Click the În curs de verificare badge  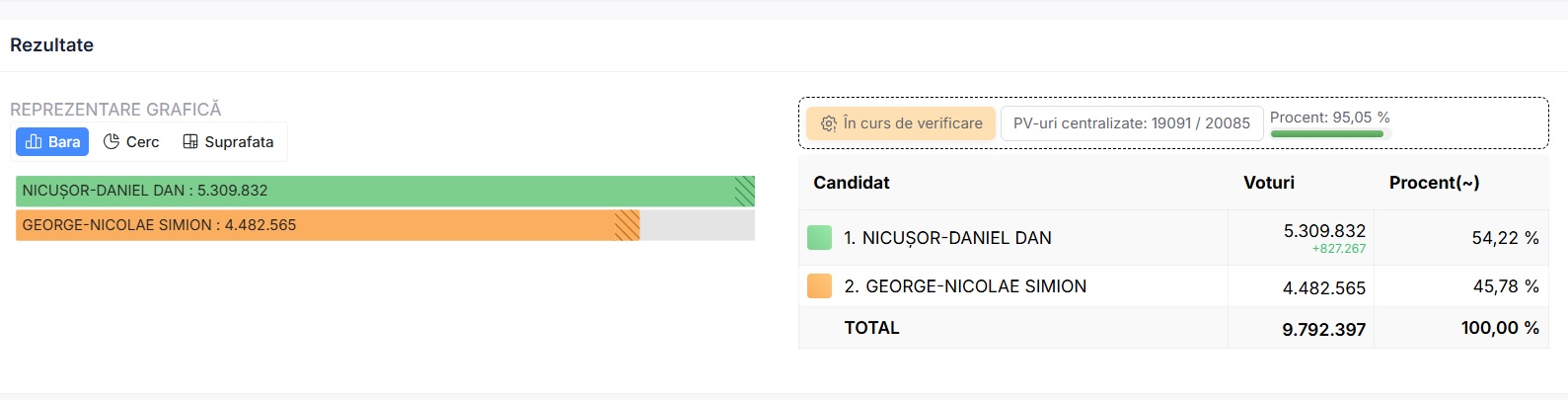[901, 123]
